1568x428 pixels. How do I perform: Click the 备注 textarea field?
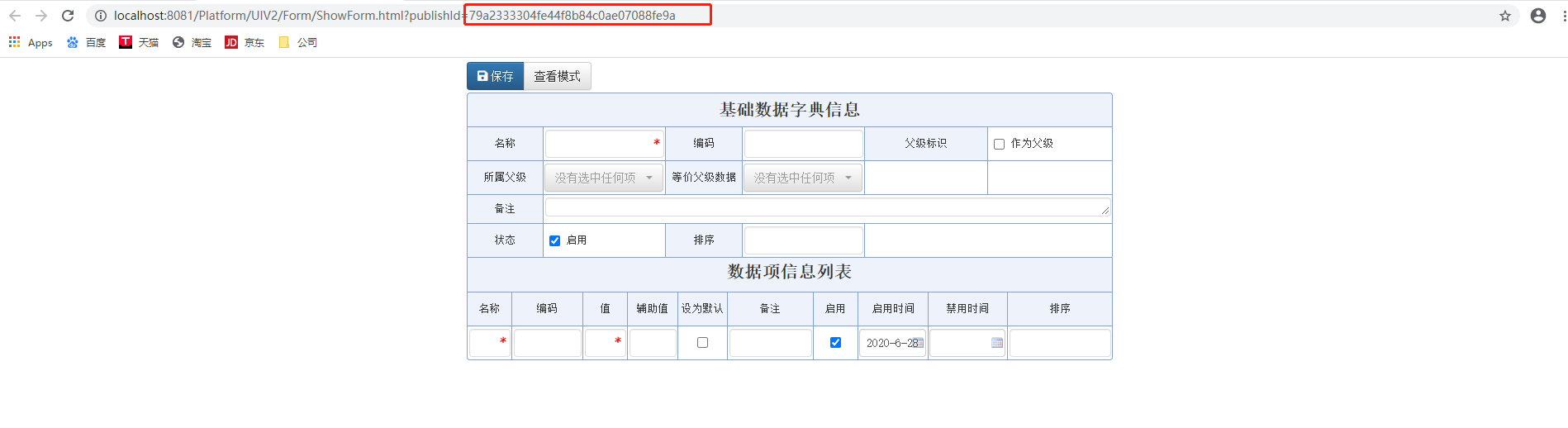[826, 207]
